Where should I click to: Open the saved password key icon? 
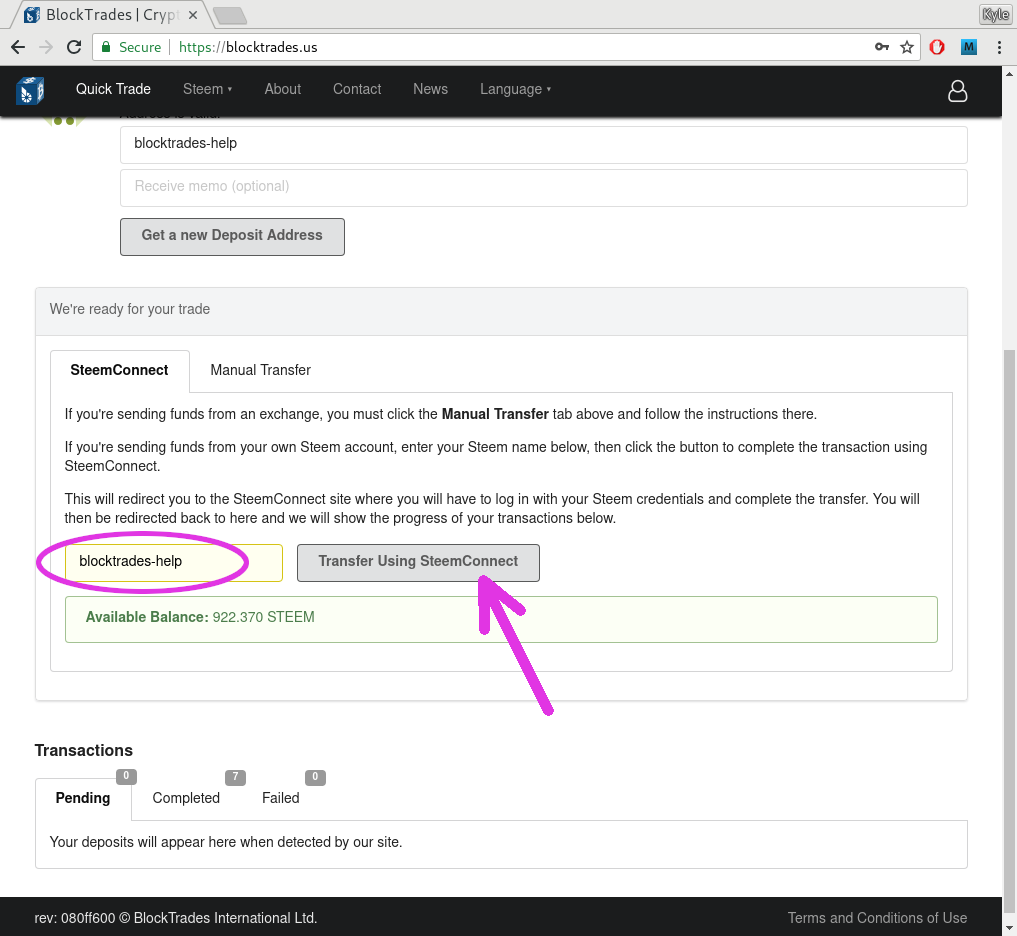coord(881,47)
